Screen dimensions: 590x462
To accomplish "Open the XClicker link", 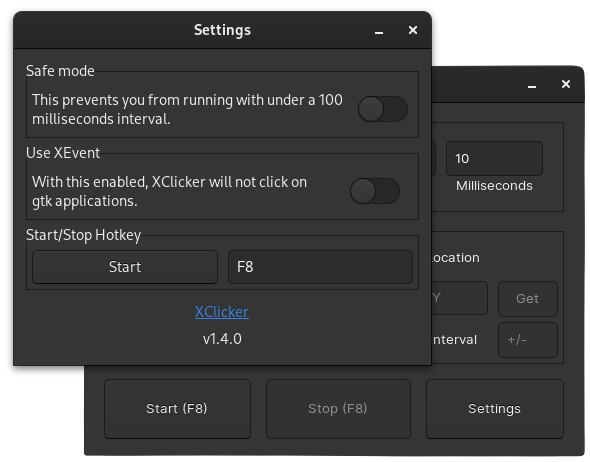I will click(x=222, y=312).
